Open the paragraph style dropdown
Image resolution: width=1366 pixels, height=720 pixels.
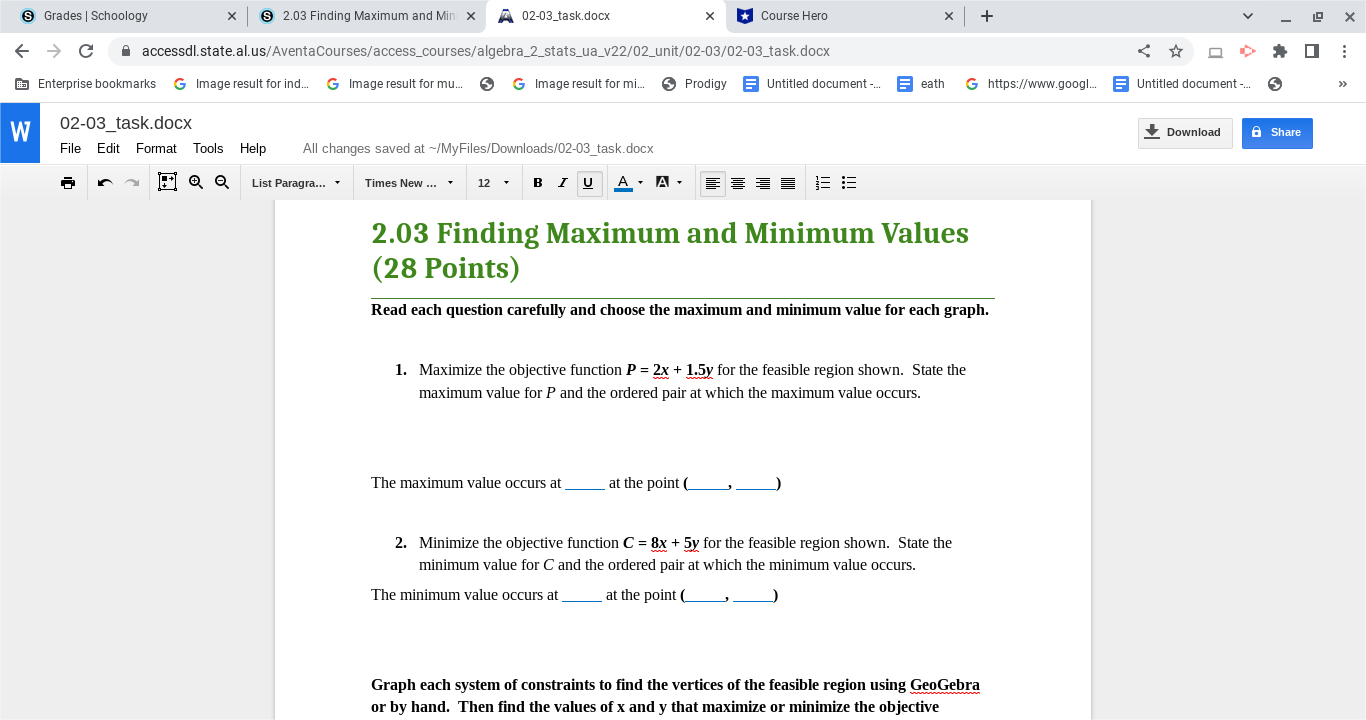tap(297, 182)
